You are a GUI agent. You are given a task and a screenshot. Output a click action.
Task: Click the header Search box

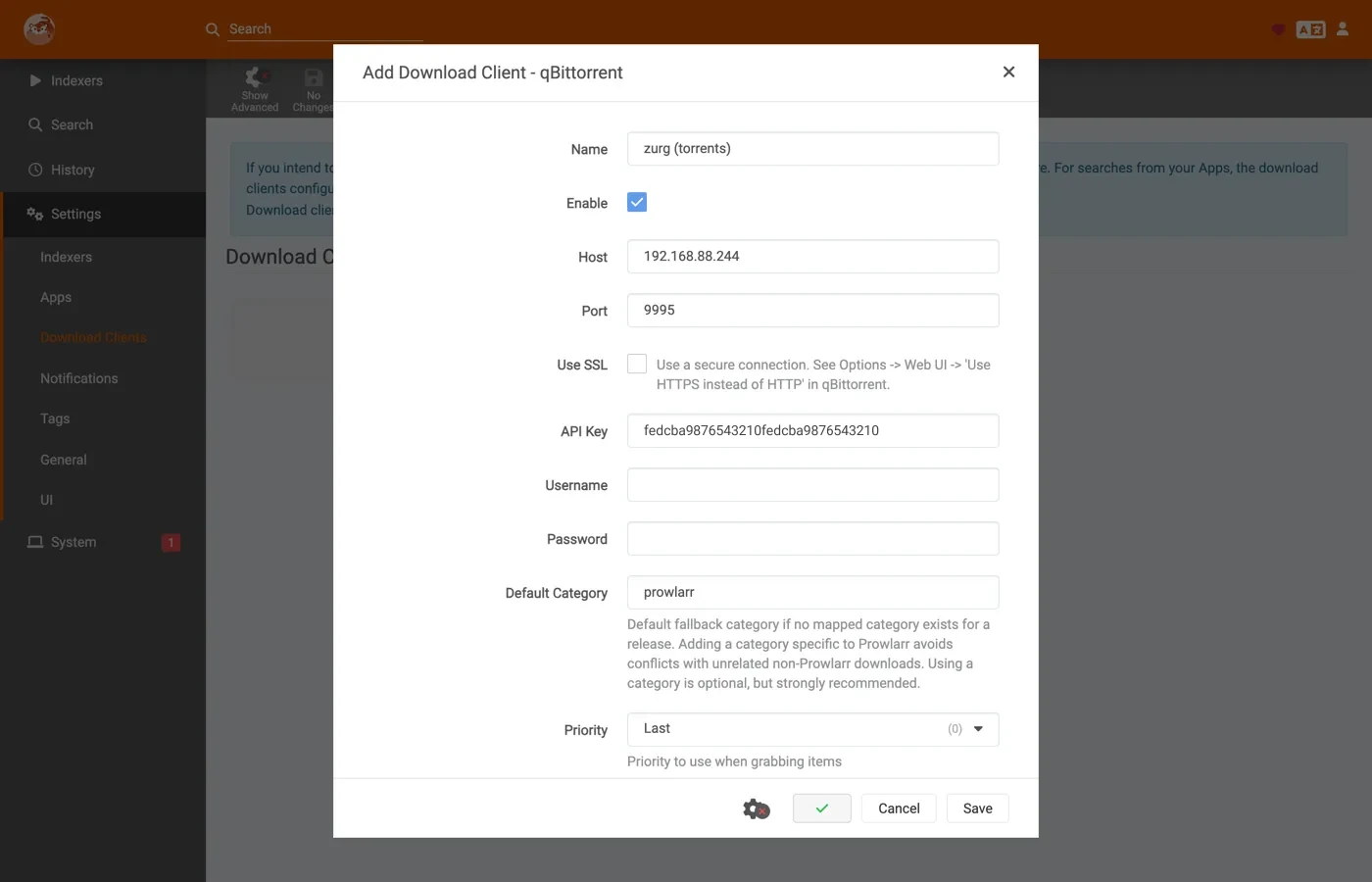click(325, 29)
